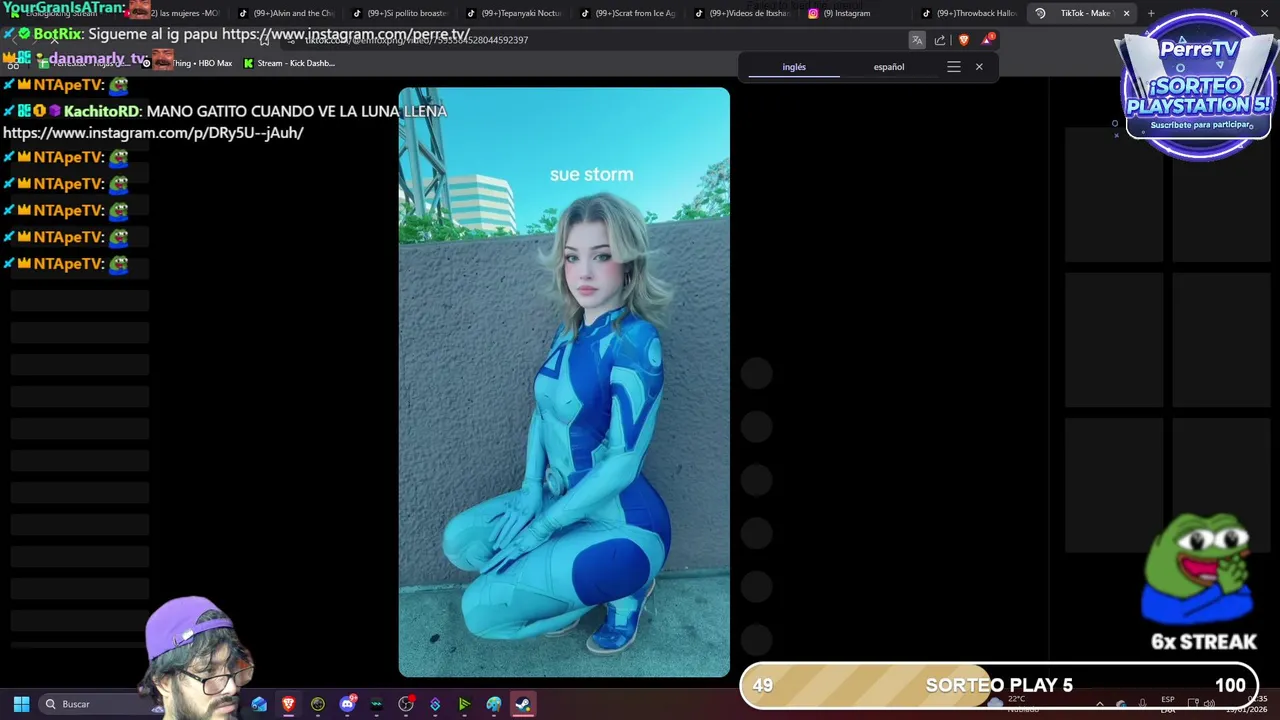1280x720 pixels.
Task: Click the share icon in the address bar
Action: click(940, 40)
